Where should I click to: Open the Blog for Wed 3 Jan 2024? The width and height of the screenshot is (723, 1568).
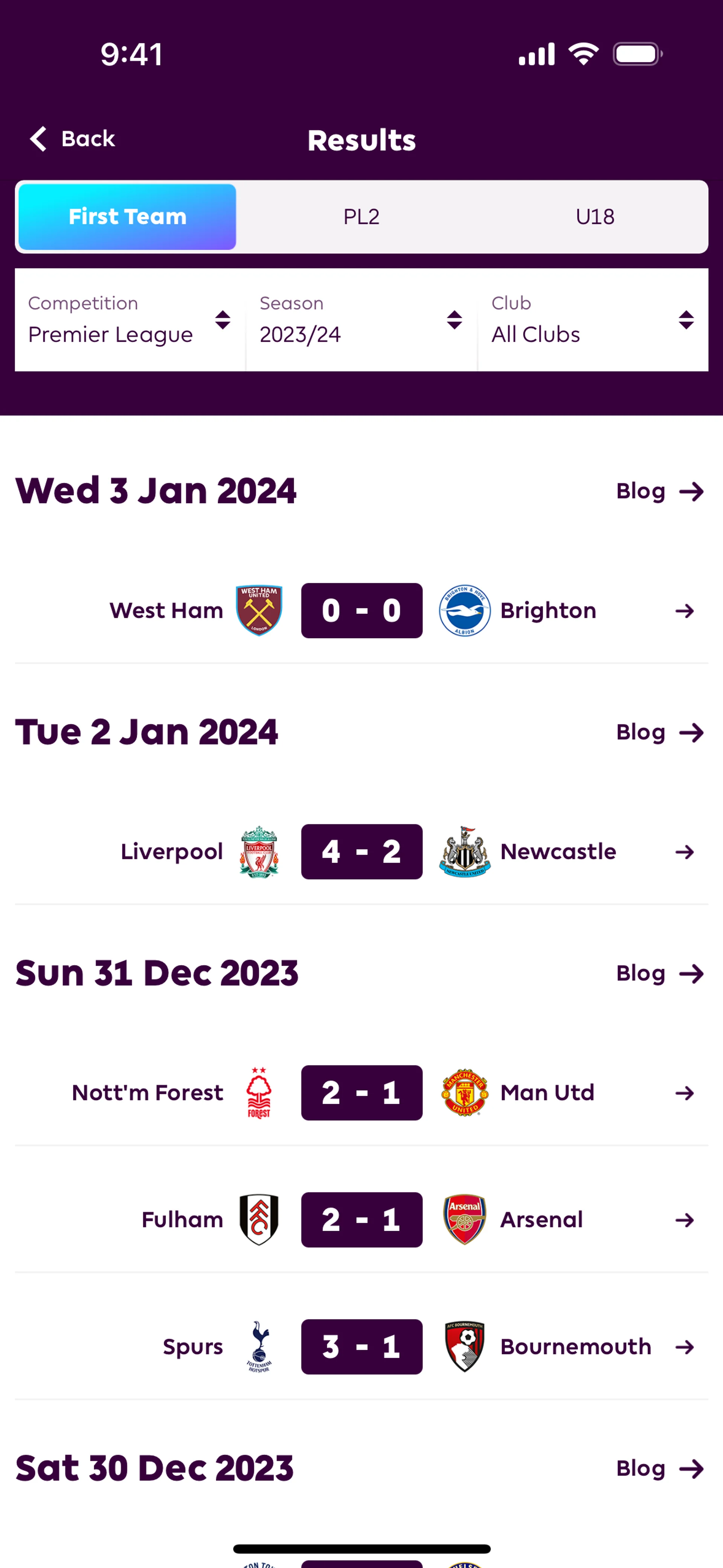pyautogui.click(x=659, y=491)
